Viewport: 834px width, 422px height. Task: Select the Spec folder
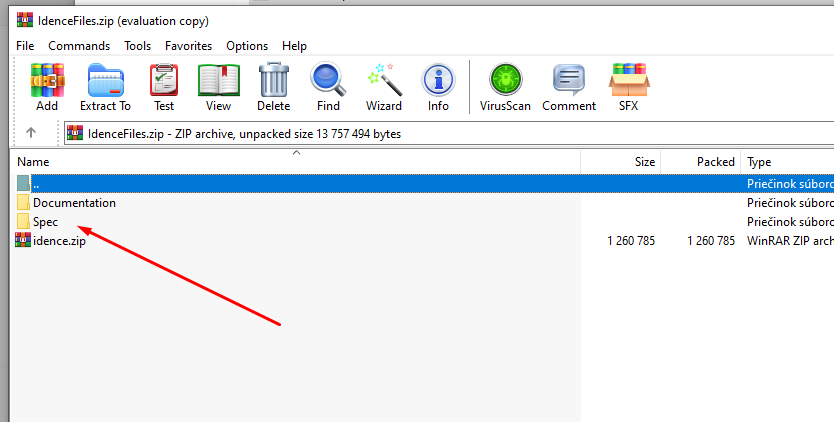45,221
